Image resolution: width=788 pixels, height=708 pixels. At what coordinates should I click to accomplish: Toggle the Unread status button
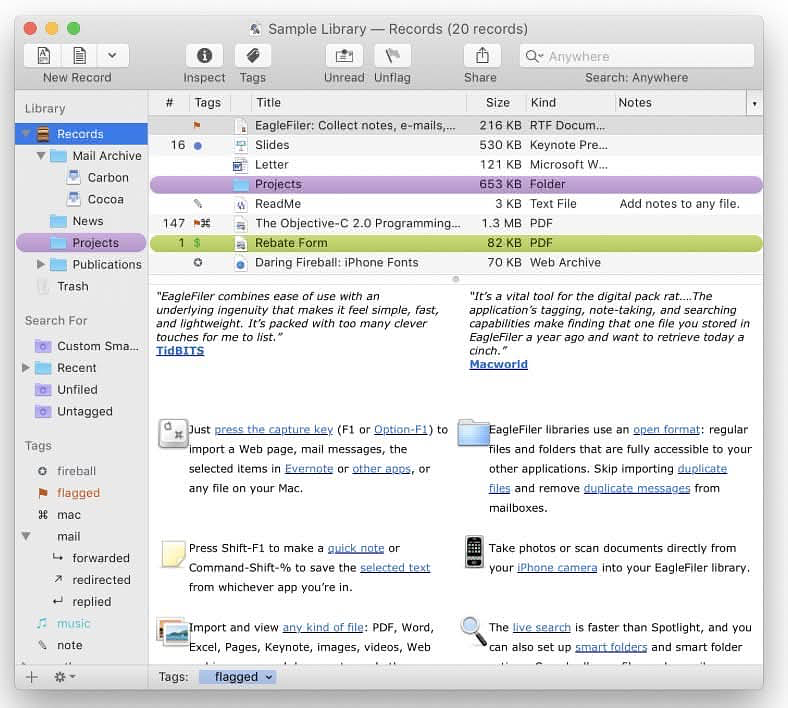tap(344, 56)
